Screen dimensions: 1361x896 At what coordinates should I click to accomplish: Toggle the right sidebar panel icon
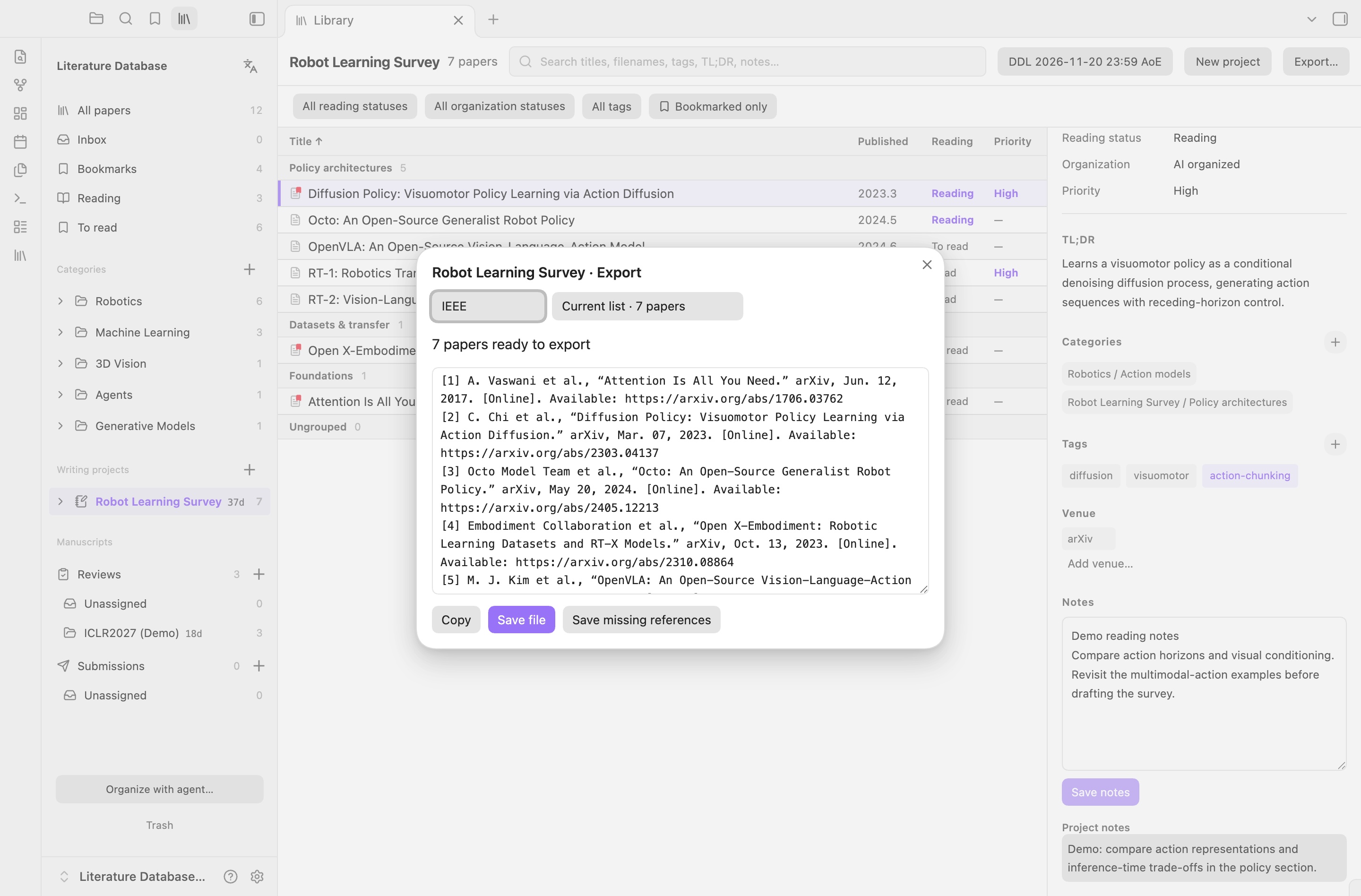coord(1340,19)
